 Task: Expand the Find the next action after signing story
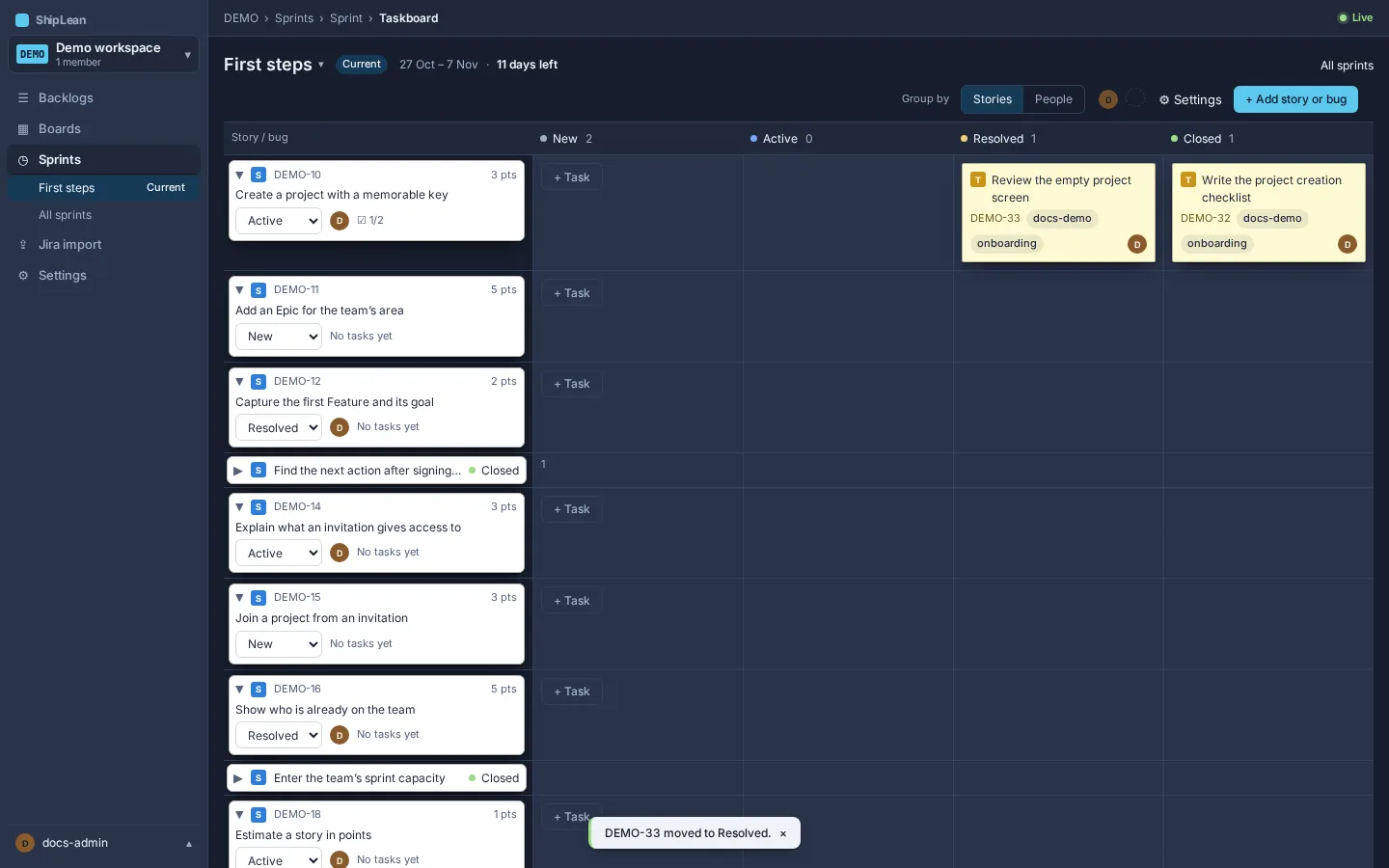coord(238,471)
